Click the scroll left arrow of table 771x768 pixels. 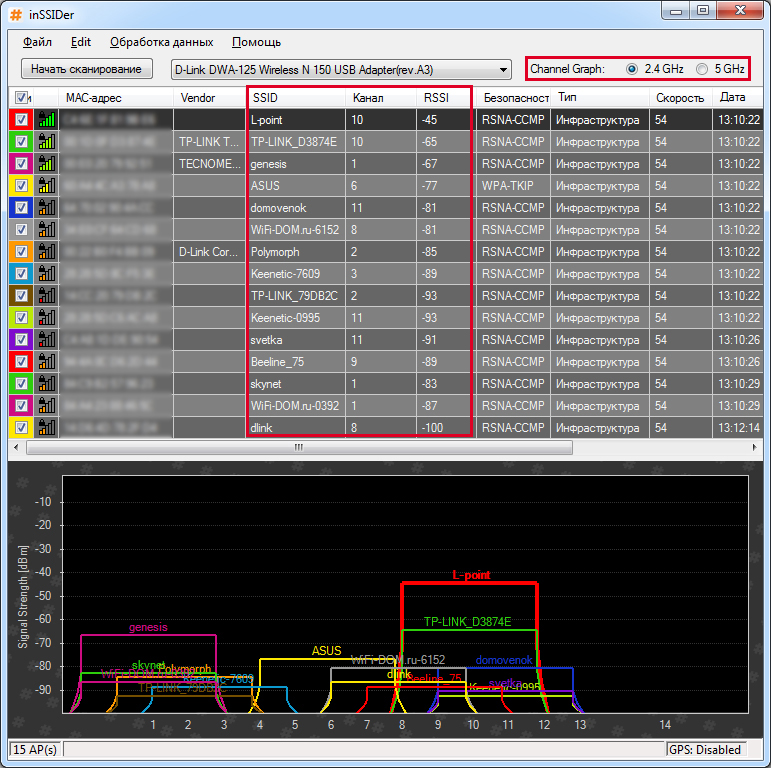tap(16, 447)
